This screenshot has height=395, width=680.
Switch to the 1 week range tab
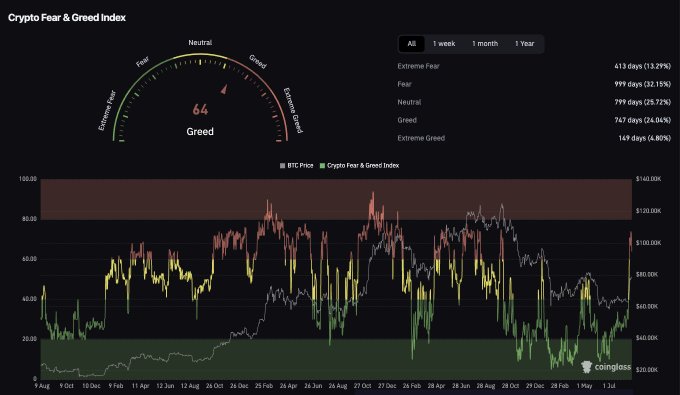(x=444, y=44)
